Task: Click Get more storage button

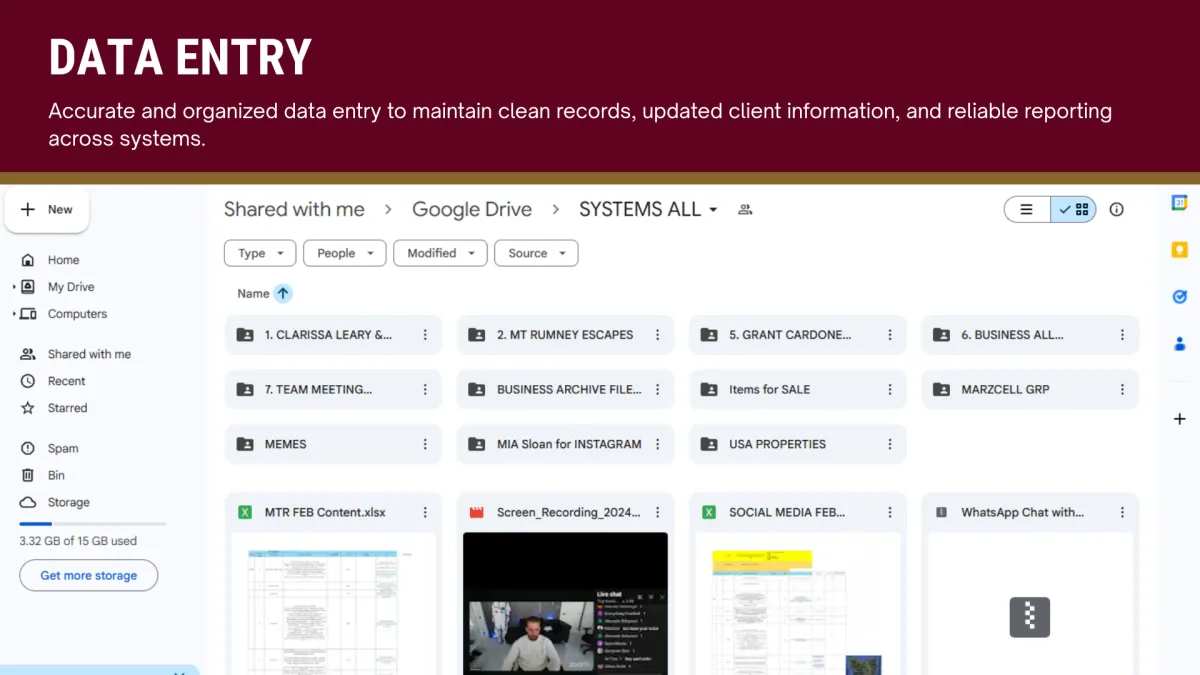Action: click(x=89, y=576)
